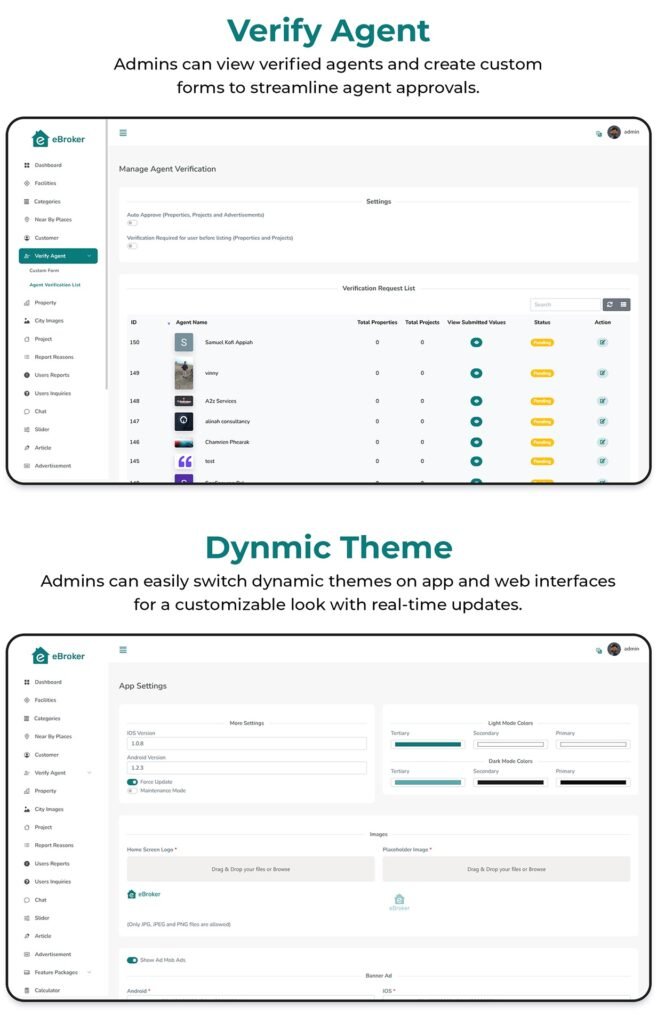This screenshot has width=657, height=1024.
Task: Open the eye icon for A2z Services row
Action: 476,401
